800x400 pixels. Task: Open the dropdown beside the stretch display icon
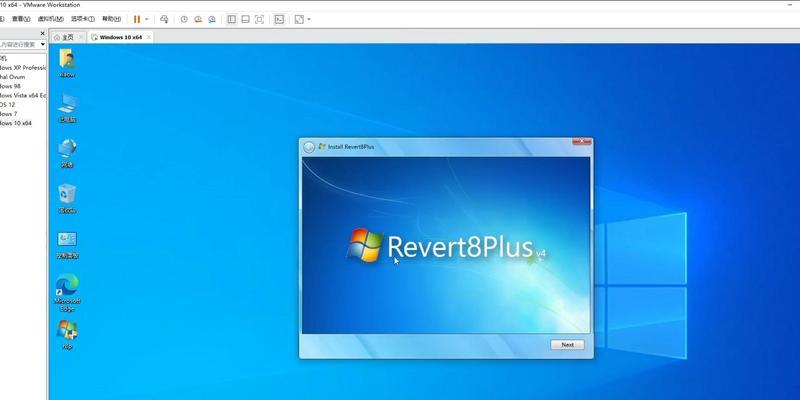click(309, 19)
